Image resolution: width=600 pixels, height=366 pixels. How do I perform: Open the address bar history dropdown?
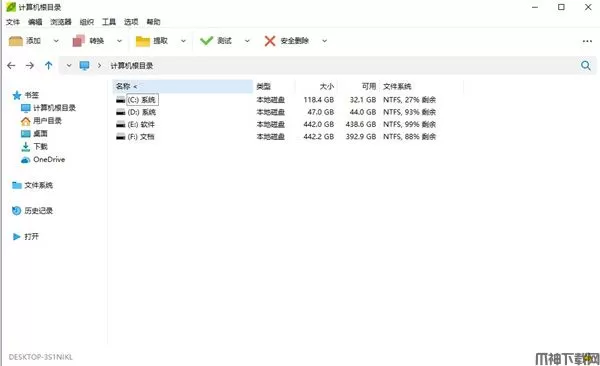point(69,66)
